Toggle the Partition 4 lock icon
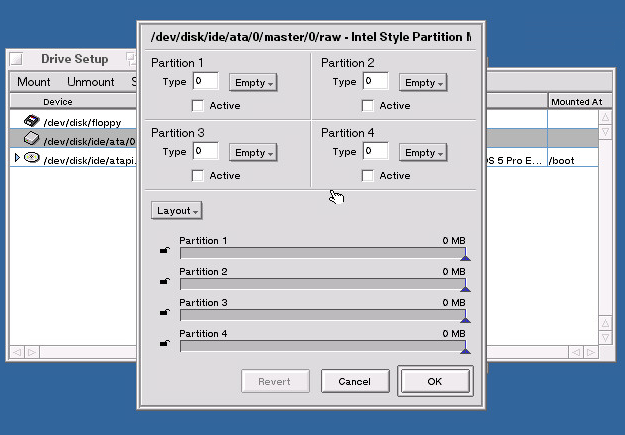The image size is (625, 435). pyautogui.click(x=165, y=344)
